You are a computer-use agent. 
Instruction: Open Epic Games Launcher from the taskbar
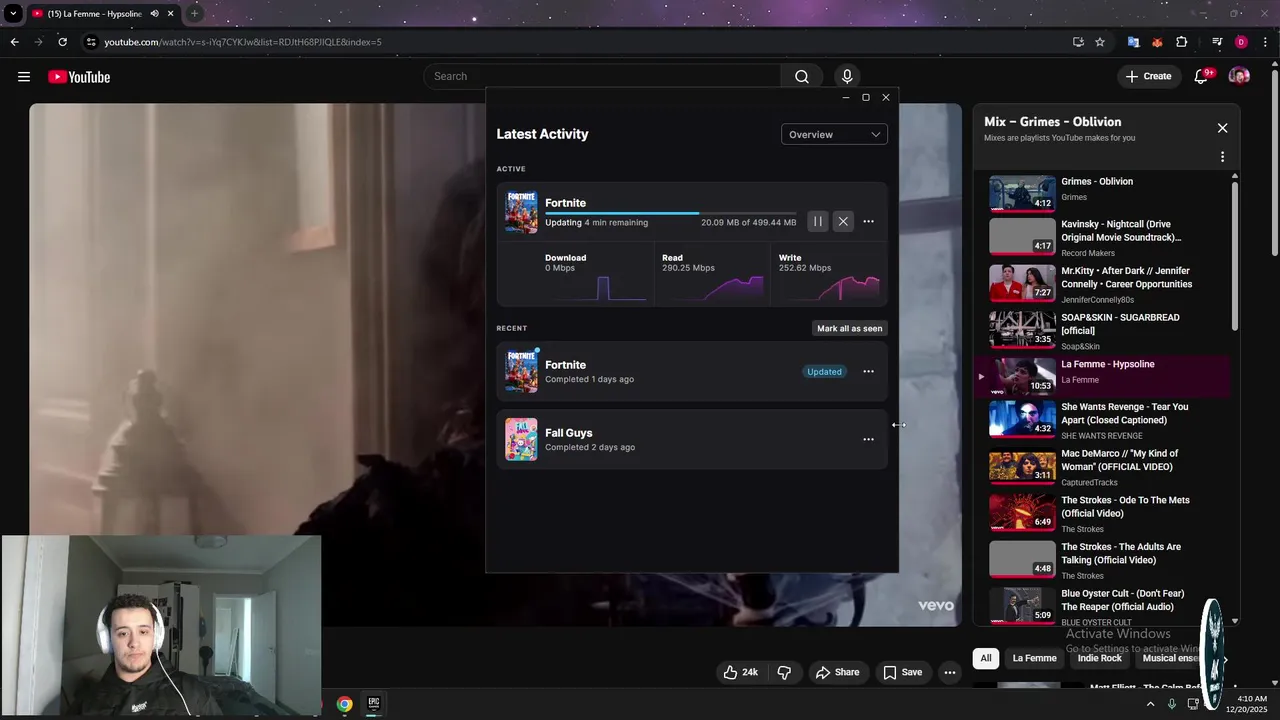[x=373, y=704]
